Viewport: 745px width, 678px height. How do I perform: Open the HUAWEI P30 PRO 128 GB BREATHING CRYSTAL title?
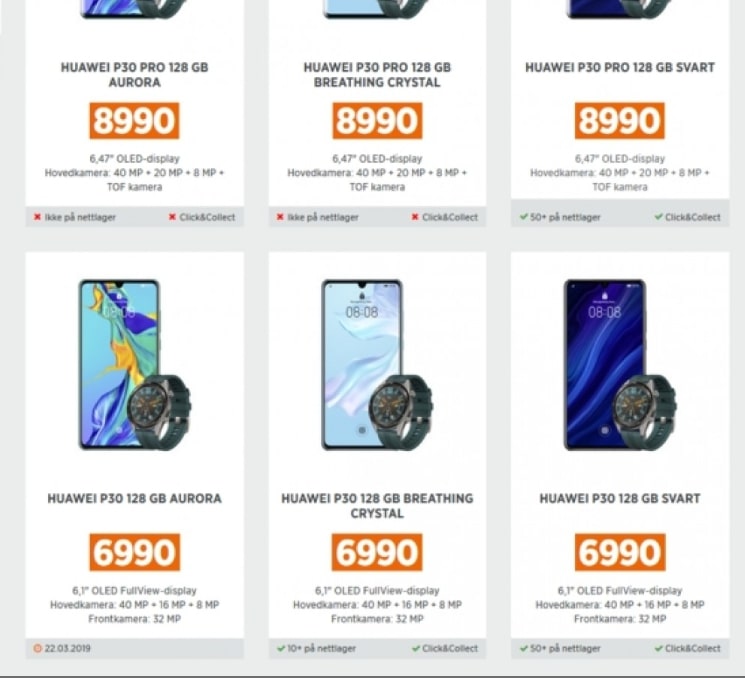point(377,75)
